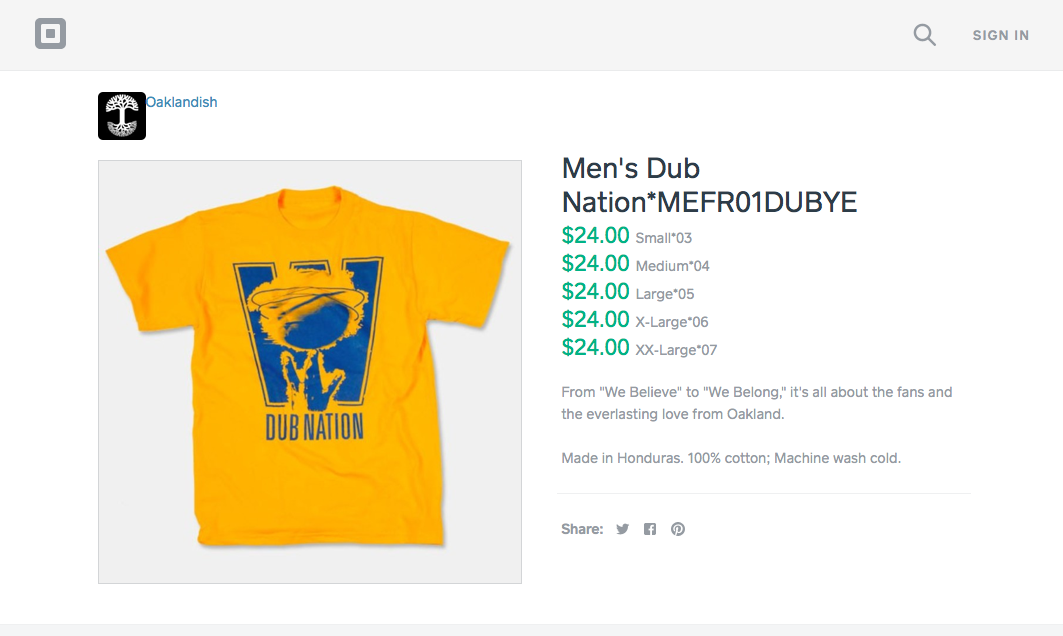Click the $24.00 price beside Large*05
Image resolution: width=1063 pixels, height=636 pixels.
click(x=595, y=292)
